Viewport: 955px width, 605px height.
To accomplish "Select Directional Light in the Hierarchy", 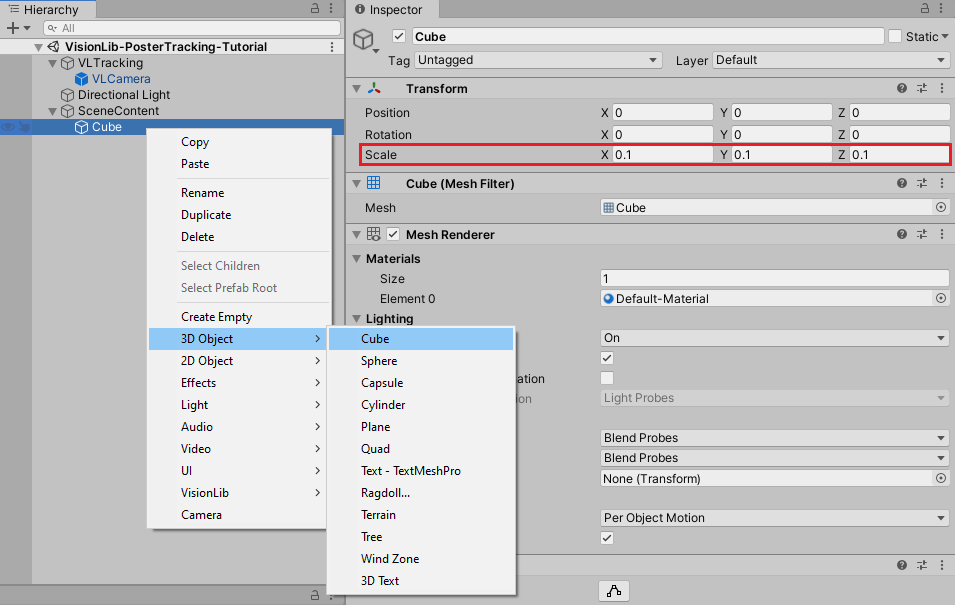I will pos(124,95).
